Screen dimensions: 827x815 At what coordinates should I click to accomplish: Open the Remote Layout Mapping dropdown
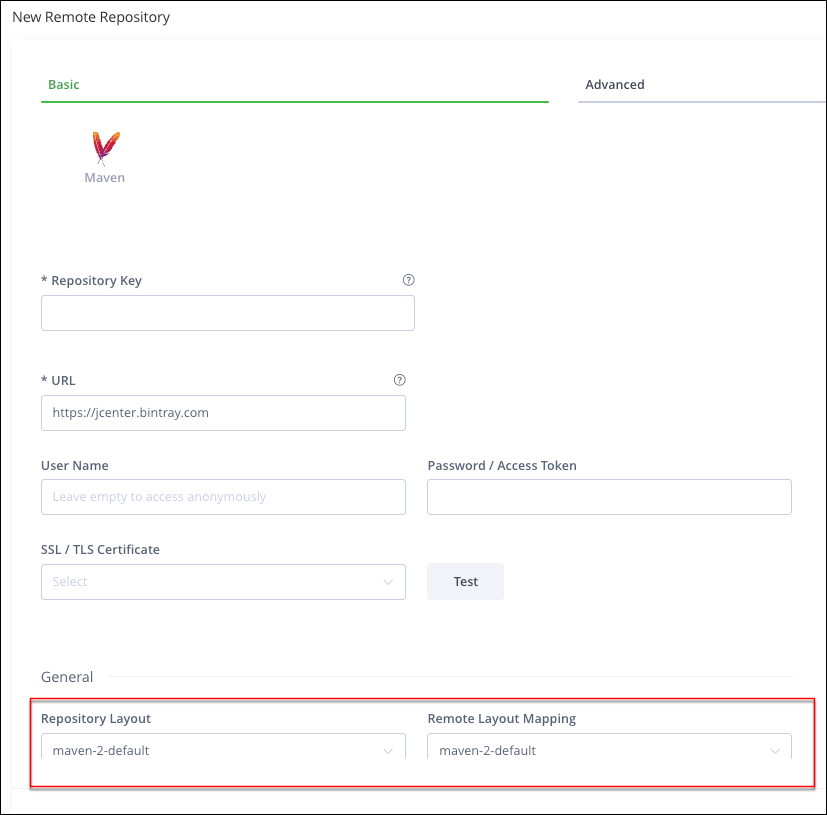pos(609,747)
